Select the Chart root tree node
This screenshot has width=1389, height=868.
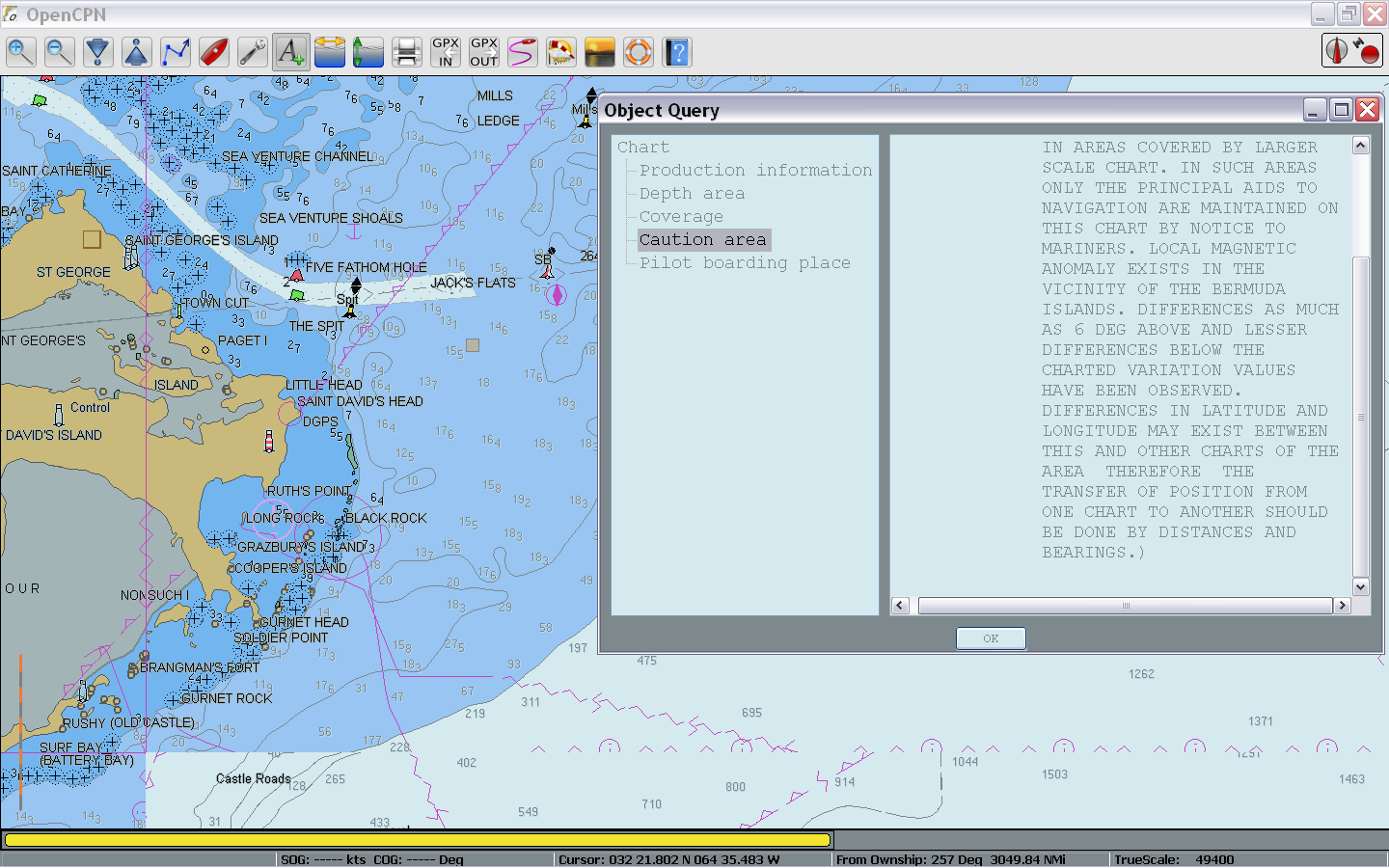[x=643, y=148]
